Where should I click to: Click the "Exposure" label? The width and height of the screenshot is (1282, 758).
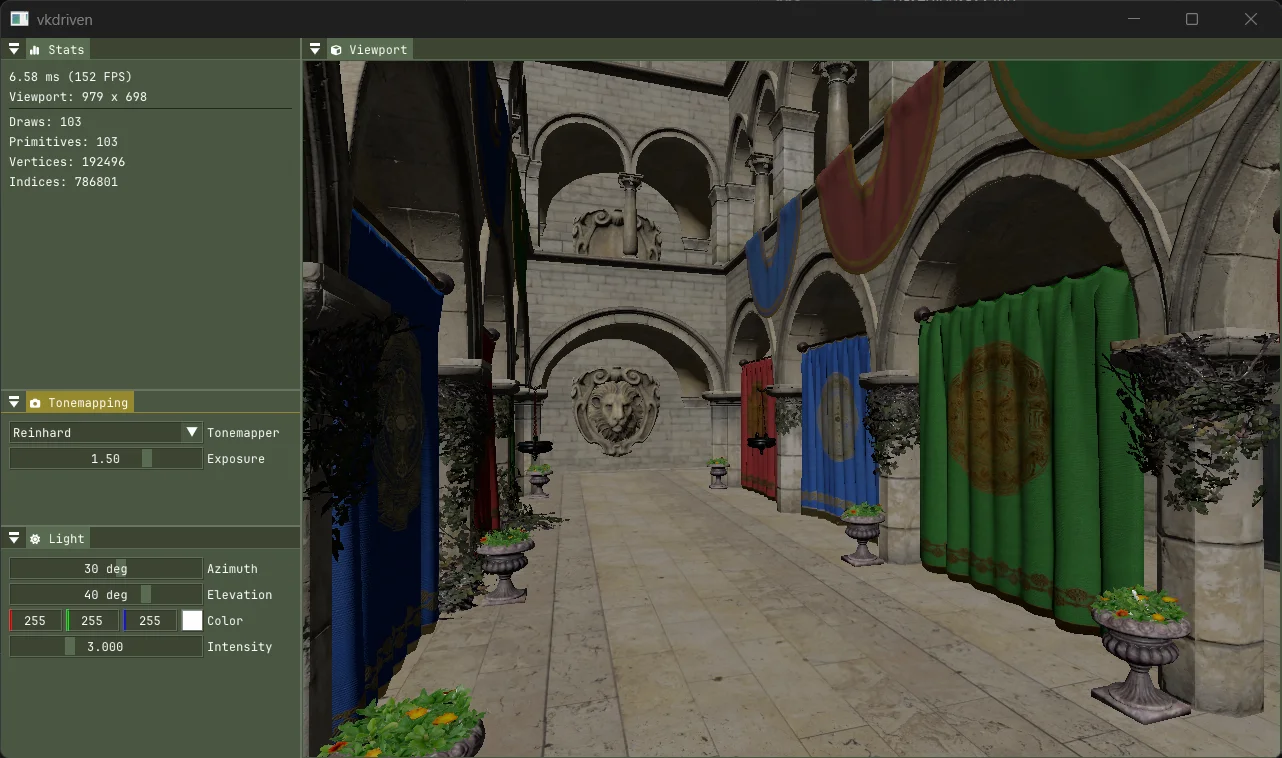[236, 458]
